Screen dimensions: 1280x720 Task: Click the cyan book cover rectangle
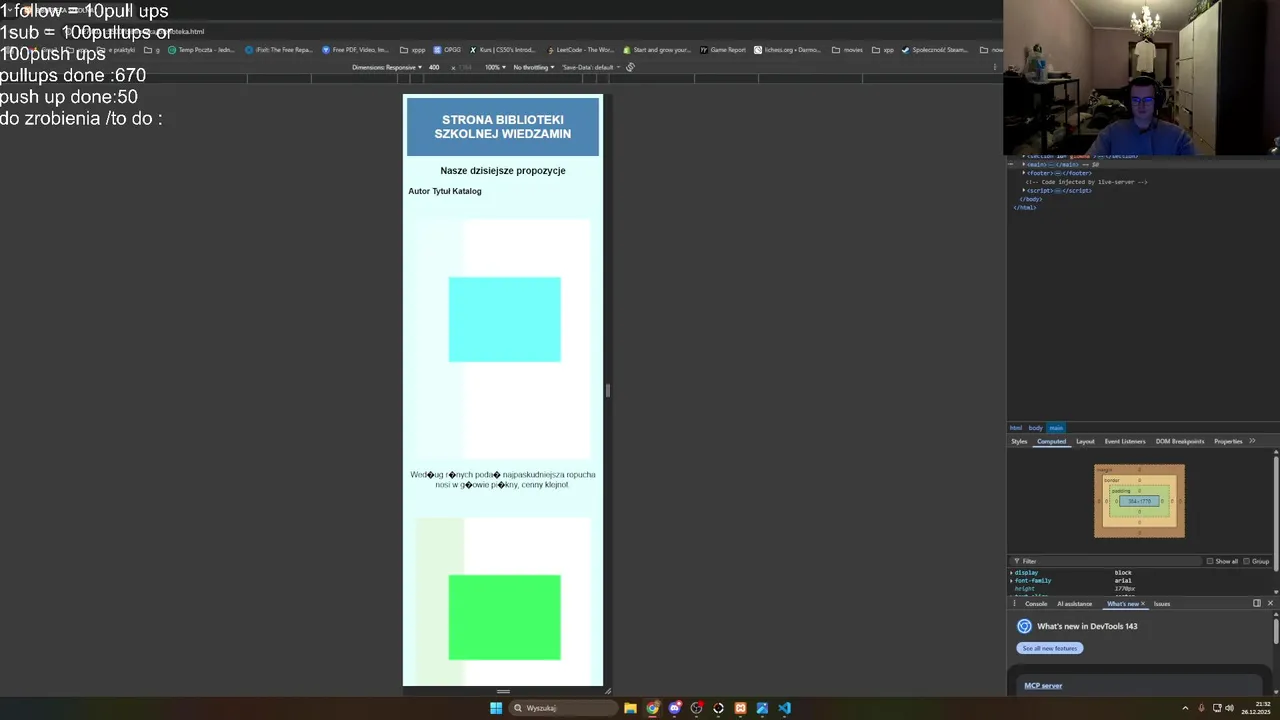(x=505, y=319)
